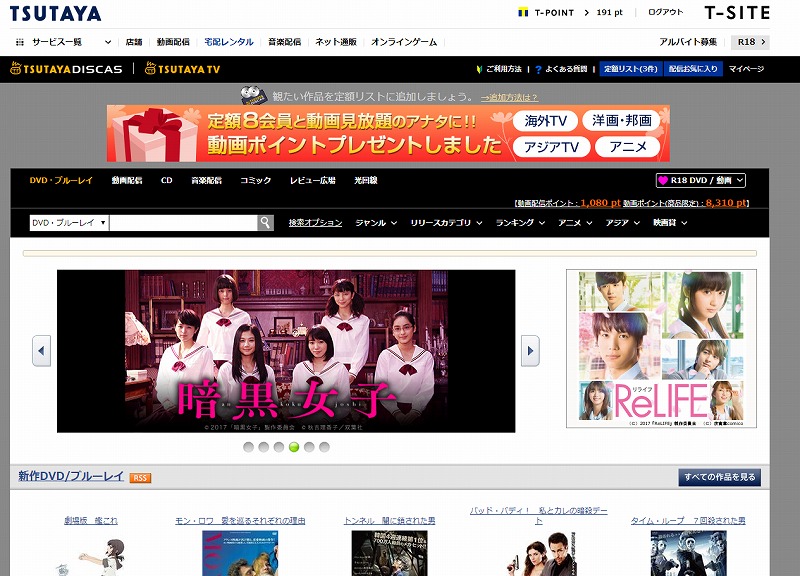Viewport: 800px width, 576px height.
Task: Expand the ランキング dropdown menu
Action: point(520,223)
